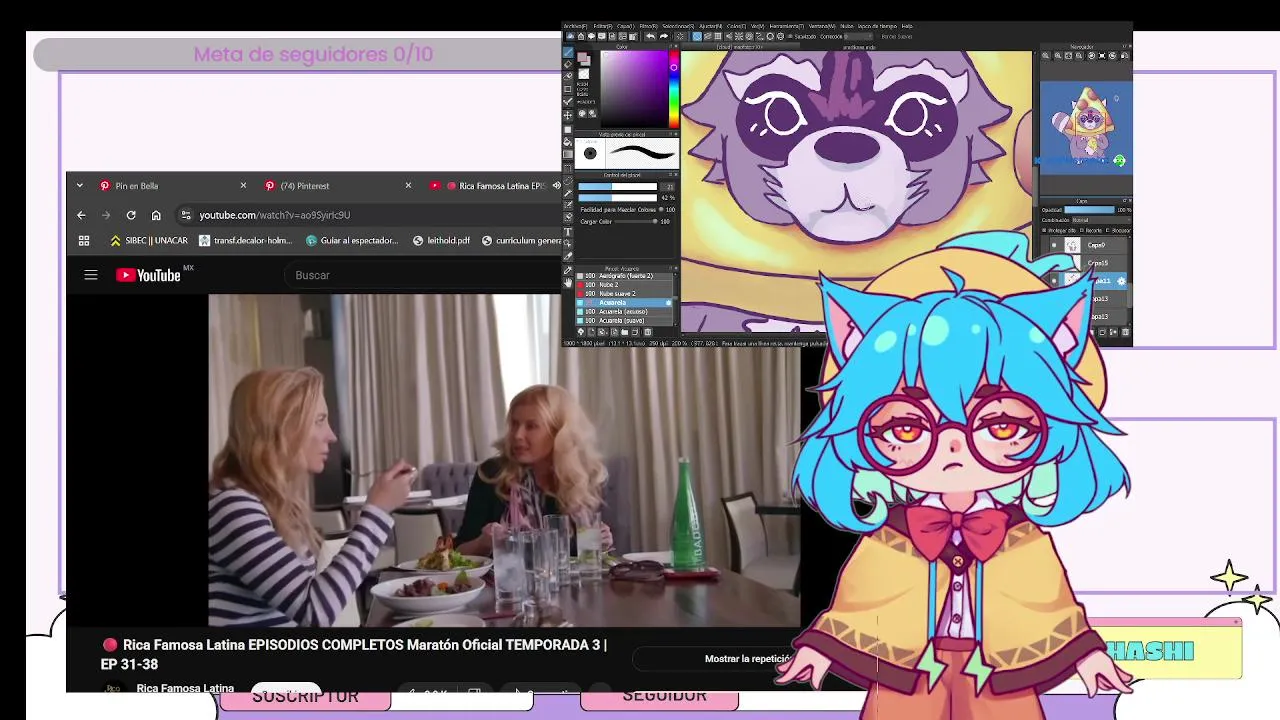The width and height of the screenshot is (1280, 720).
Task: Click the hue strip in Color panel
Action: (x=674, y=89)
